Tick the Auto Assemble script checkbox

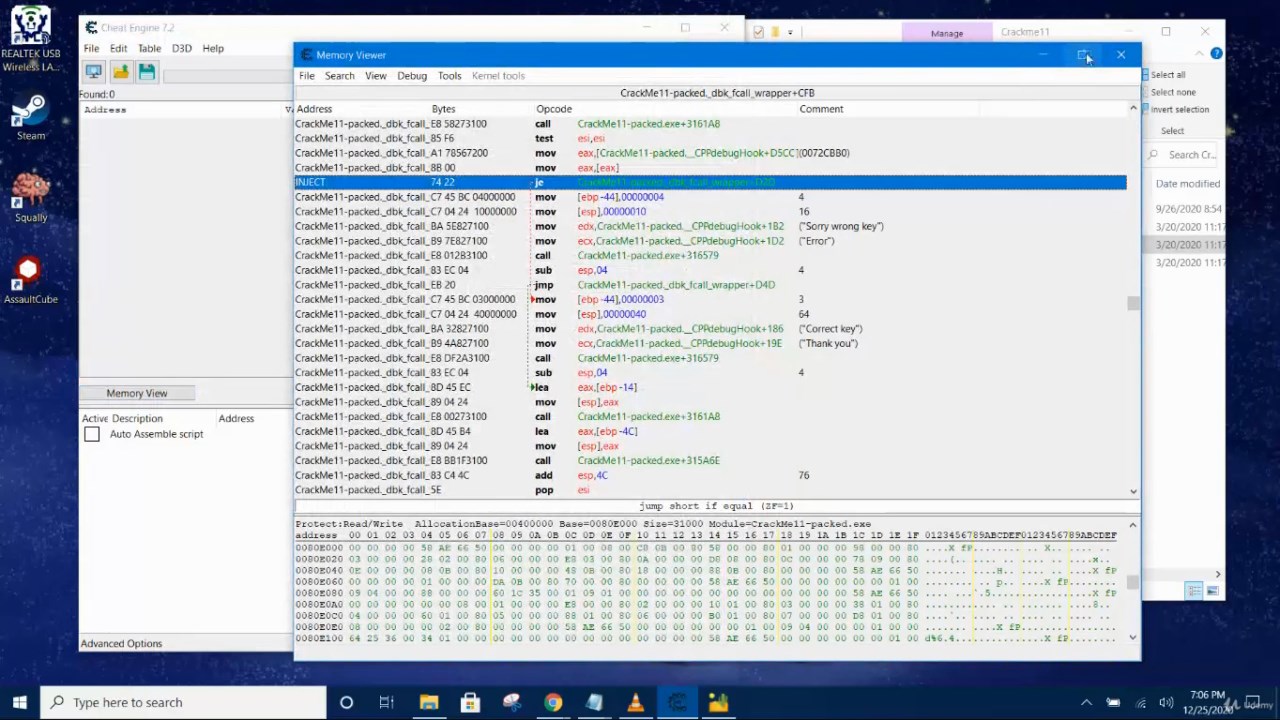pyautogui.click(x=92, y=434)
